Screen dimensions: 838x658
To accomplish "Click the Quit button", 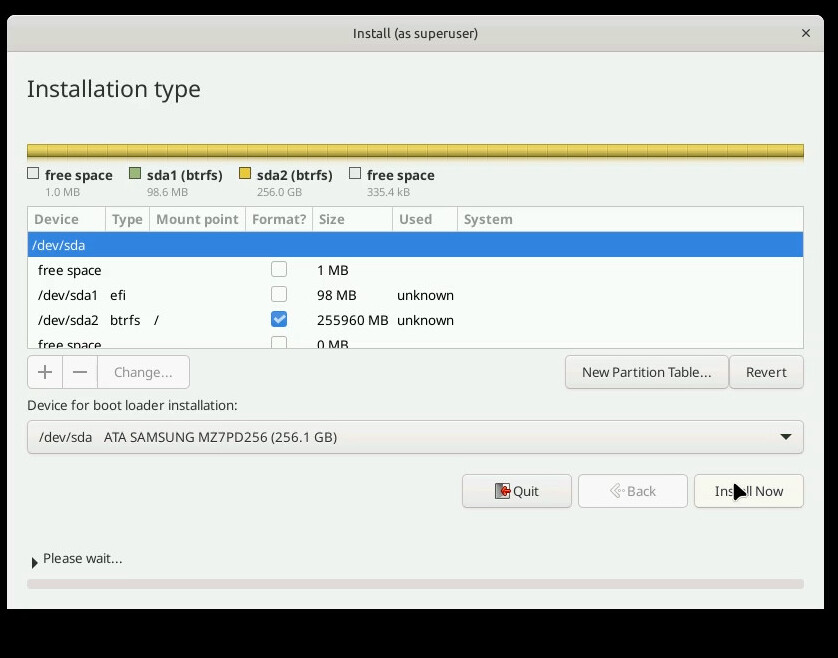I will click(517, 491).
